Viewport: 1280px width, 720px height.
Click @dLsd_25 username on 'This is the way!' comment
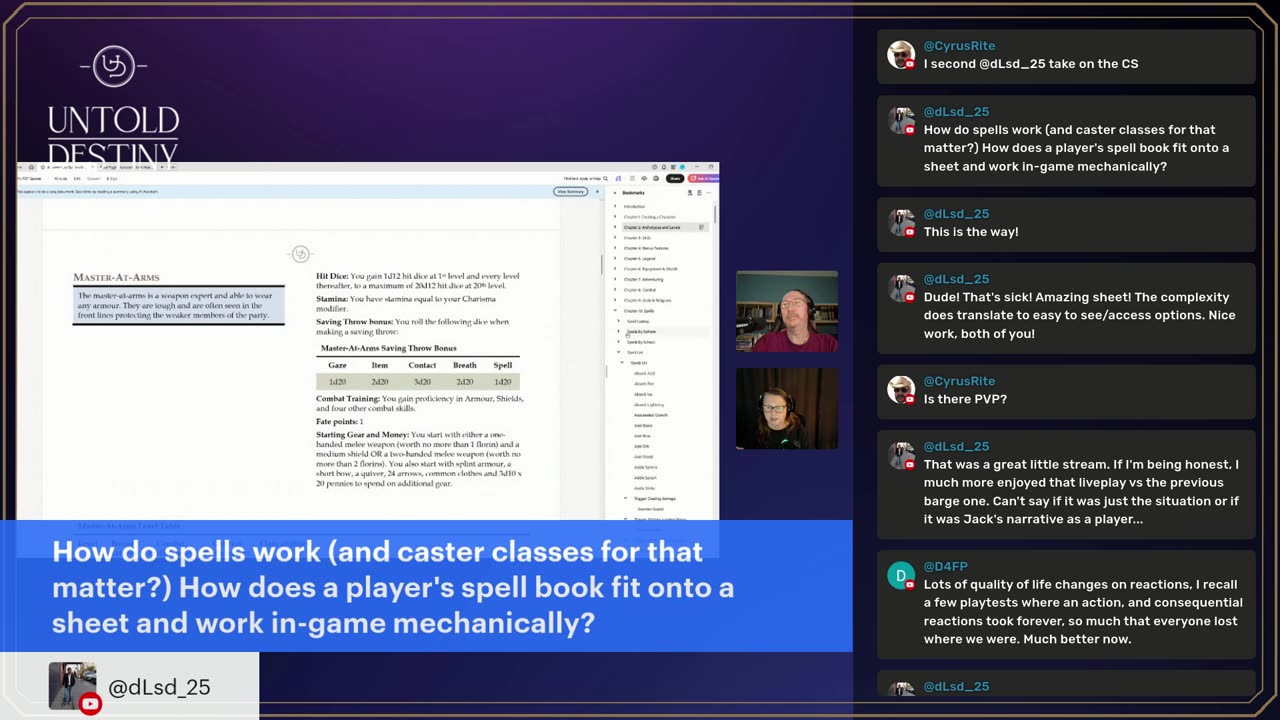coord(956,214)
